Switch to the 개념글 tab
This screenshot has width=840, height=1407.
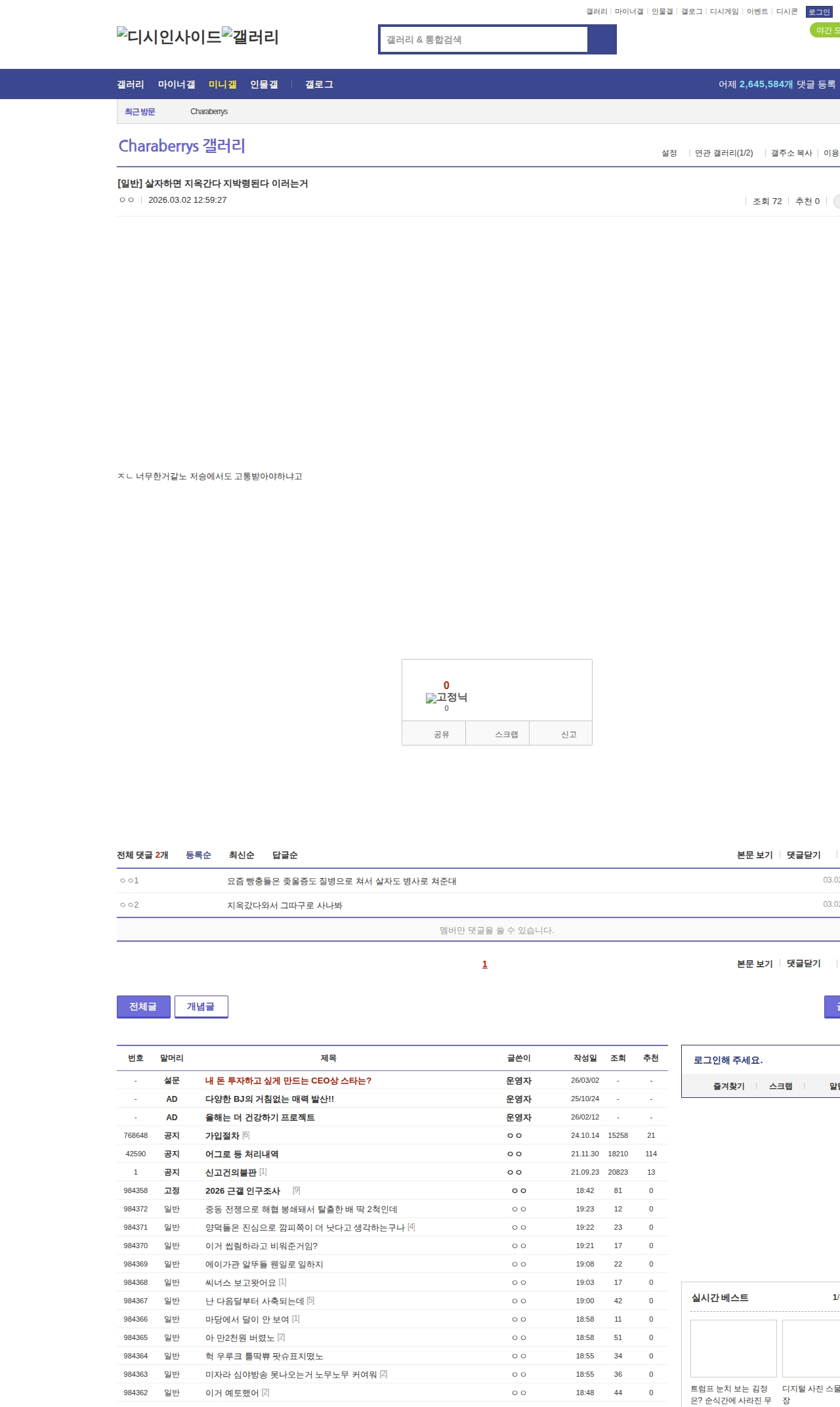pos(201,1007)
